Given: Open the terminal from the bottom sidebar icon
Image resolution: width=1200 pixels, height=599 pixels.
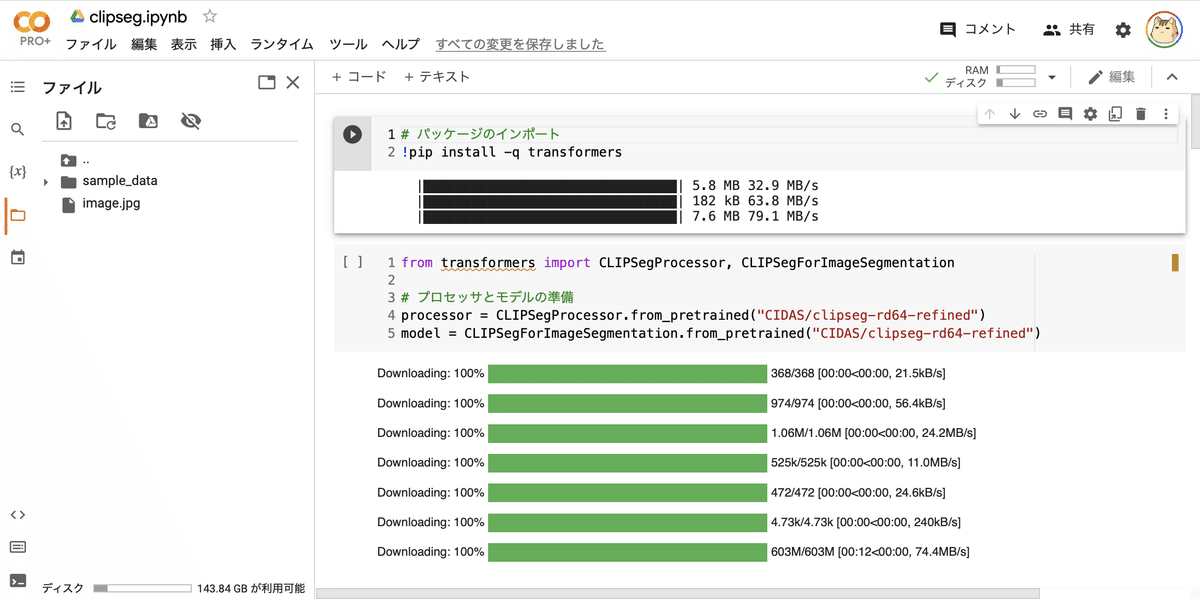Looking at the screenshot, I should click(17, 581).
